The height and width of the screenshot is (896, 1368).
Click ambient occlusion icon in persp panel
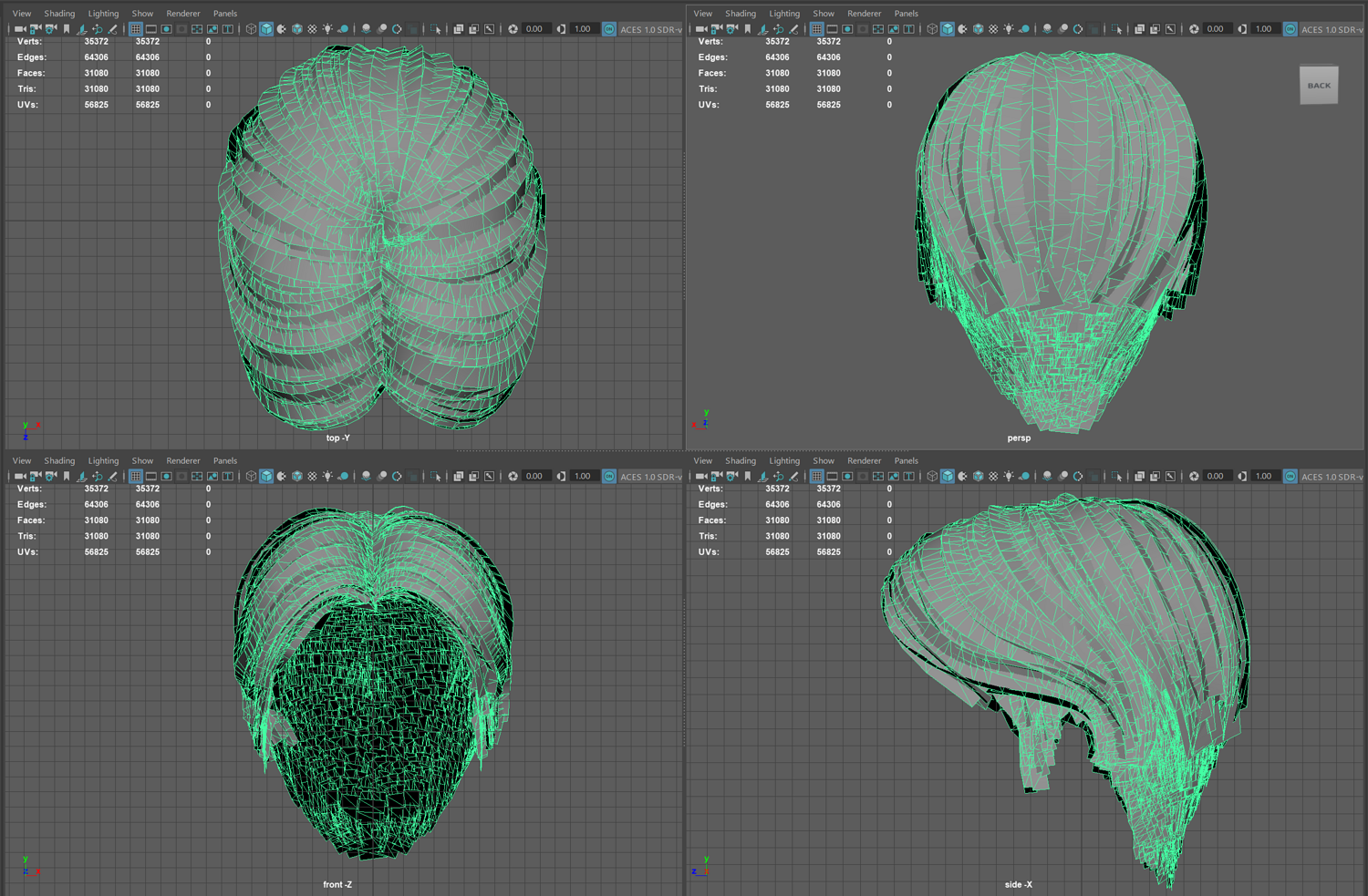click(x=1047, y=29)
